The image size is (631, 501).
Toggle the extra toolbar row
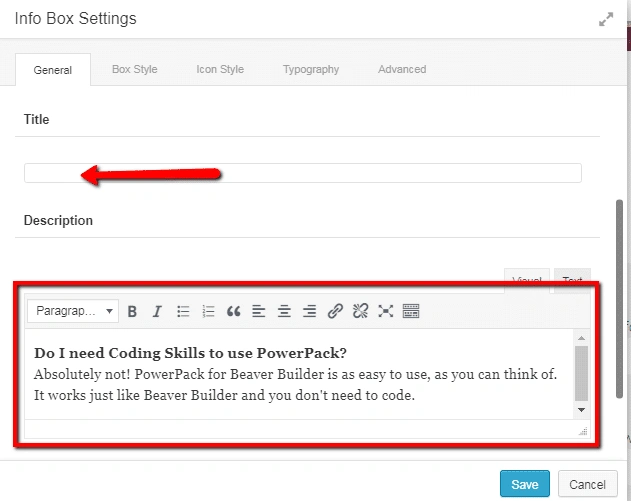pos(410,312)
